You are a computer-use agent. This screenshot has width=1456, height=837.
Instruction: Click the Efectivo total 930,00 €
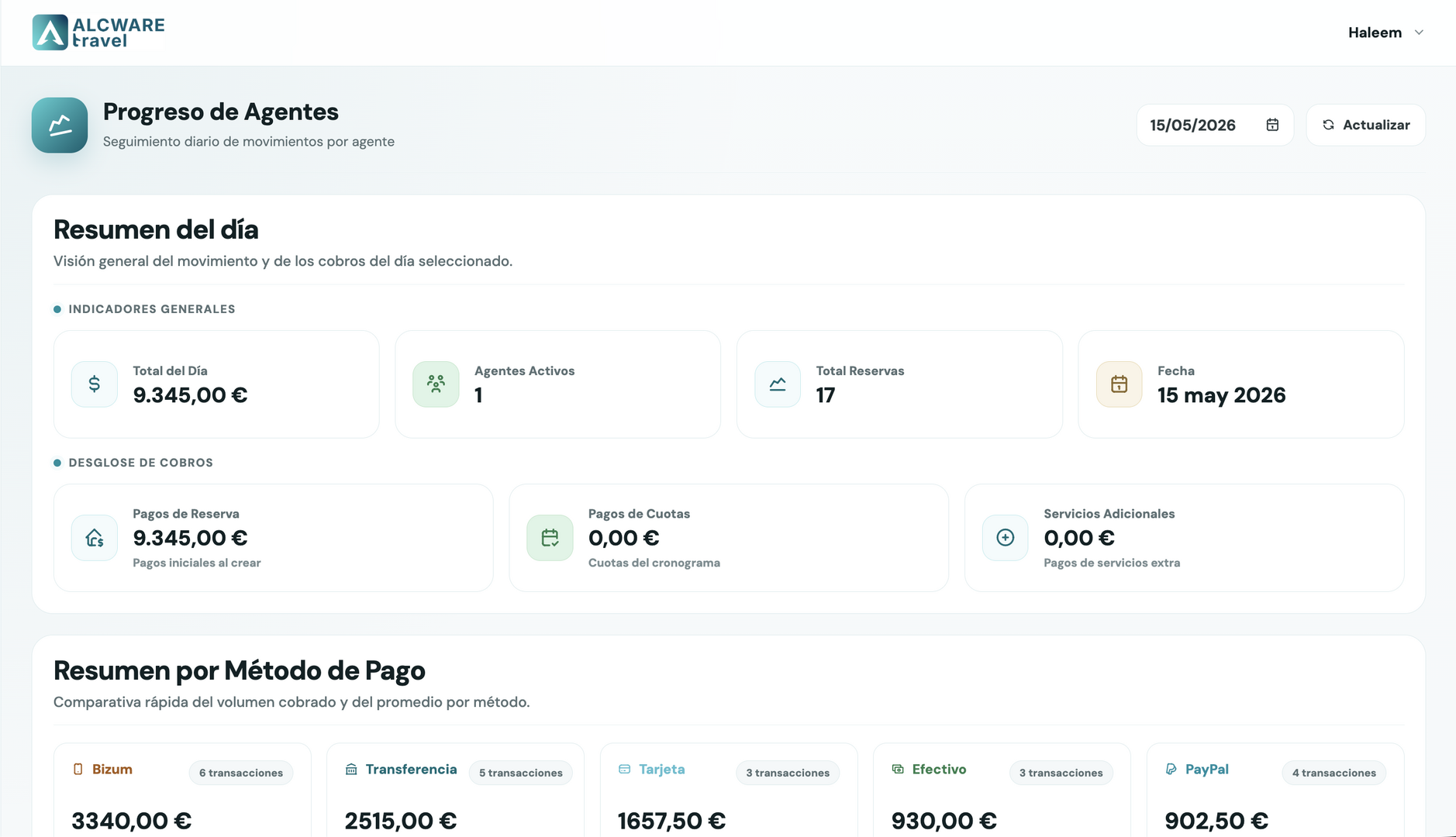[x=944, y=821]
